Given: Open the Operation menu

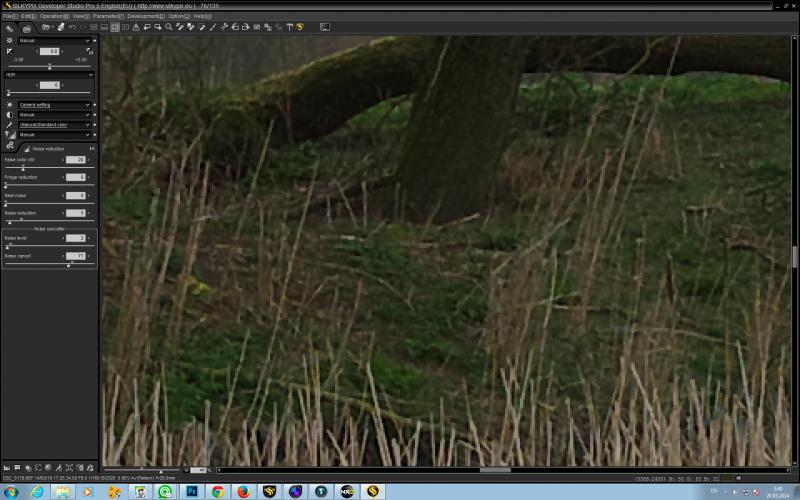Looking at the screenshot, I should 54,16.
